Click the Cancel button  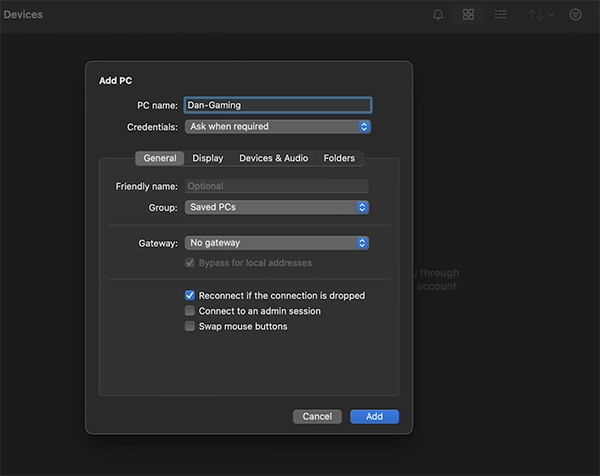(317, 416)
